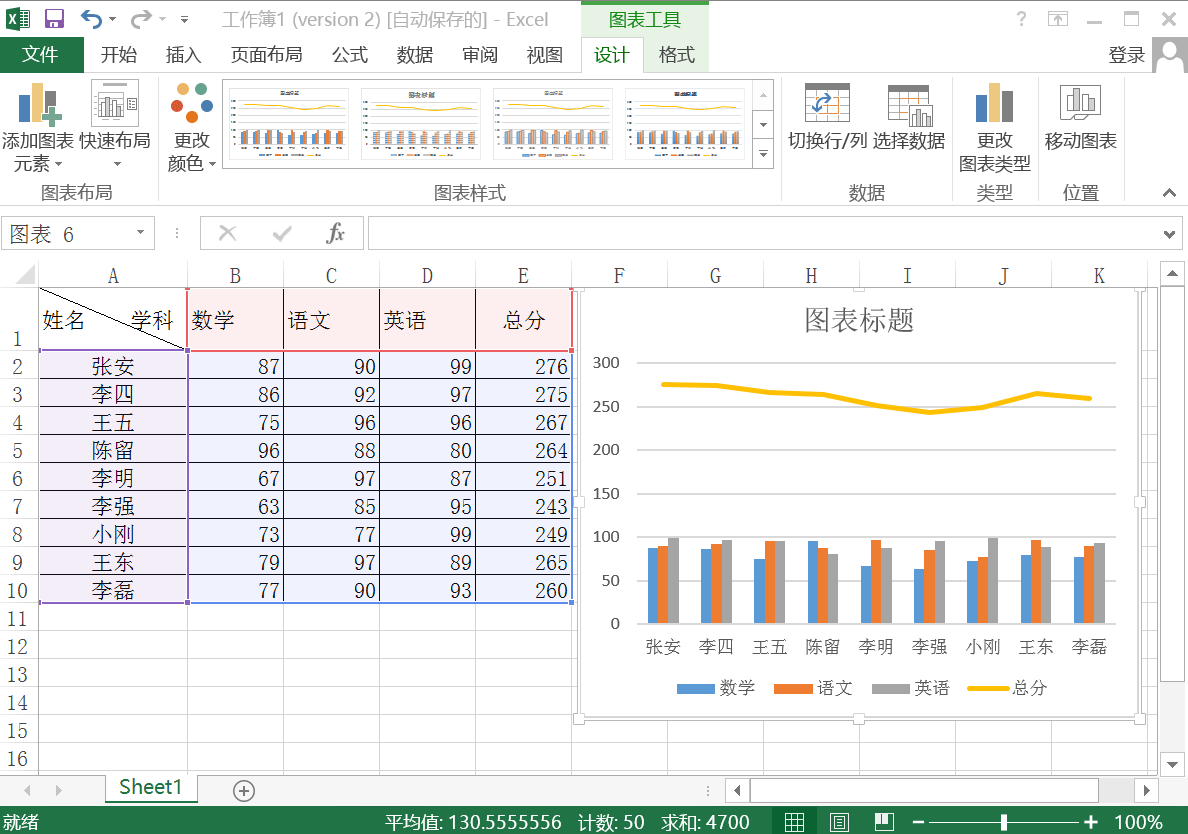The width and height of the screenshot is (1188, 834).
Task: Open the undo history dropdown arrow
Action: [113, 20]
